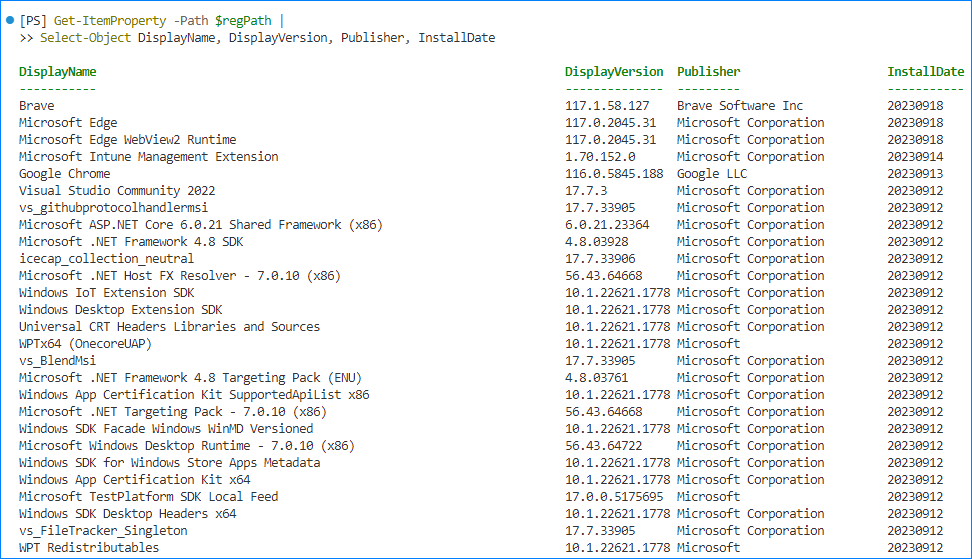Click version 17.0.0.5175695
This screenshot has width=972, height=559.
tap(614, 497)
